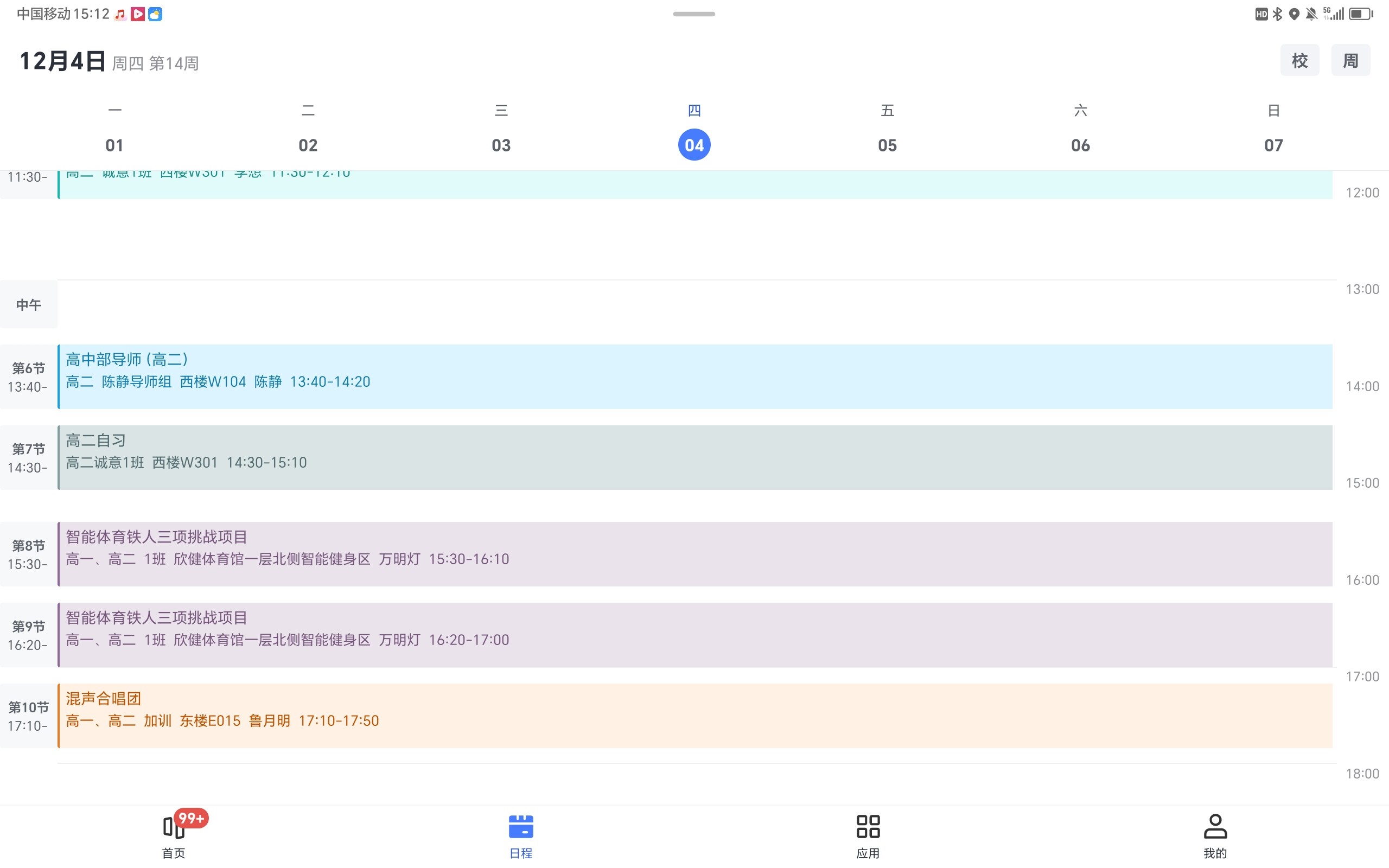This screenshot has width=1389, height=868.
Task: Select Sunday 07 in the week strip
Action: click(1273, 145)
